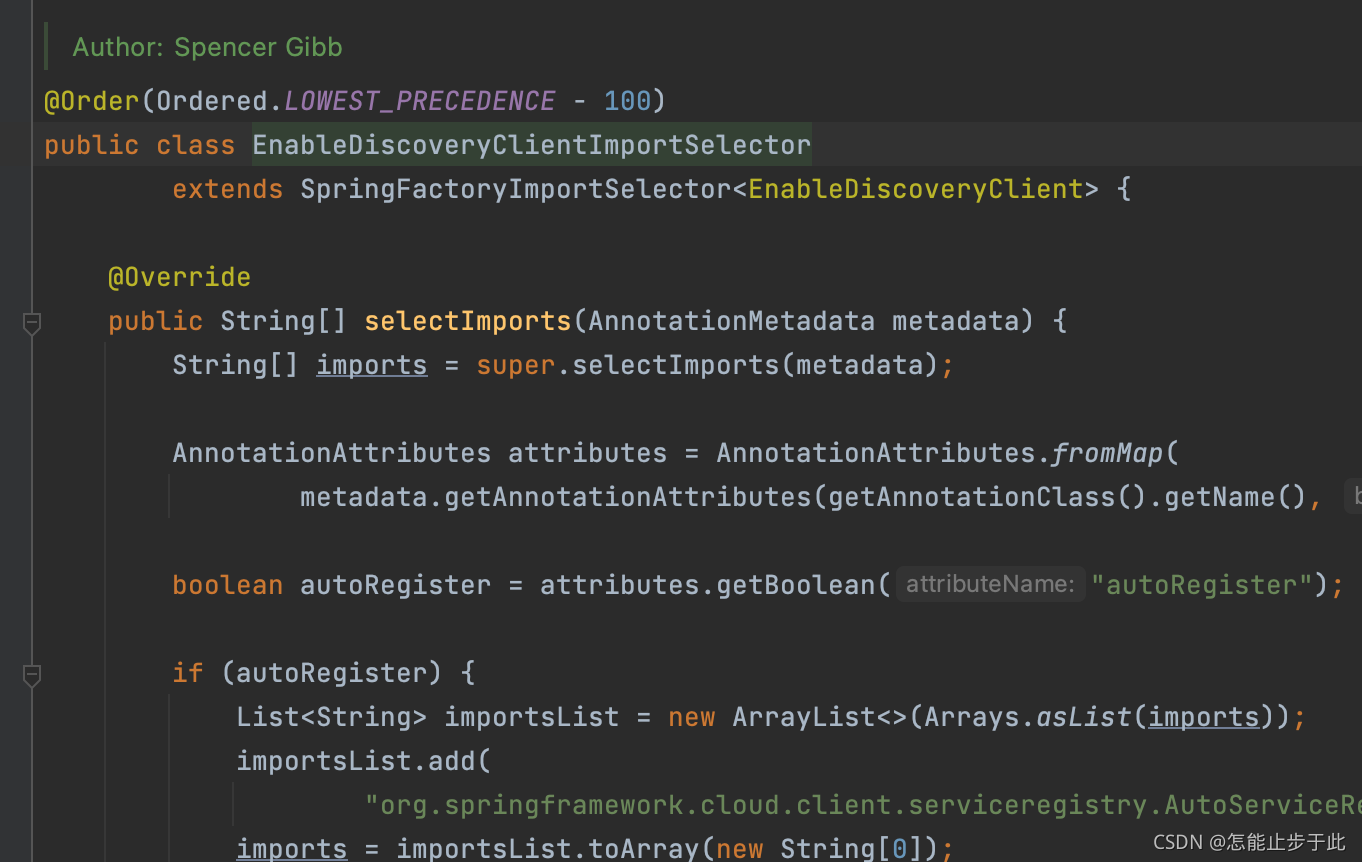Click SpringFactoryImportSelector superclass name
The image size is (1362, 862).
pos(516,189)
